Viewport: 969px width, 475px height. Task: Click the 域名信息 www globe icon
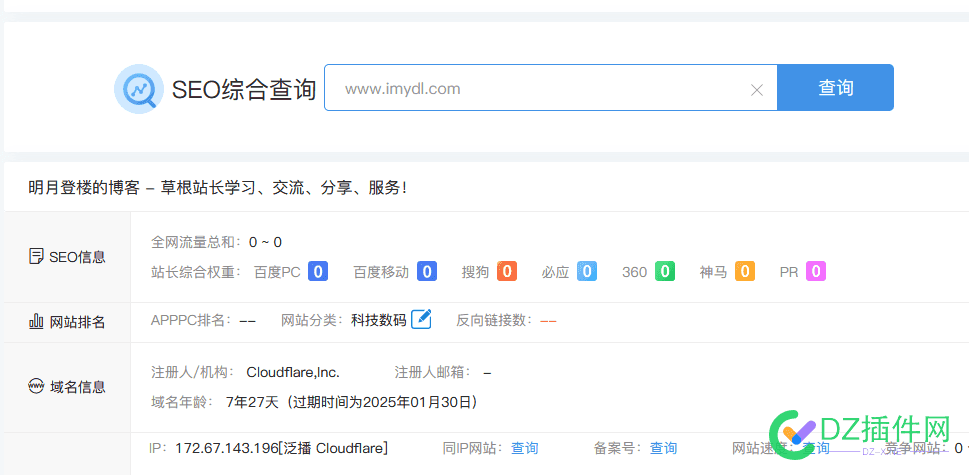coord(36,387)
